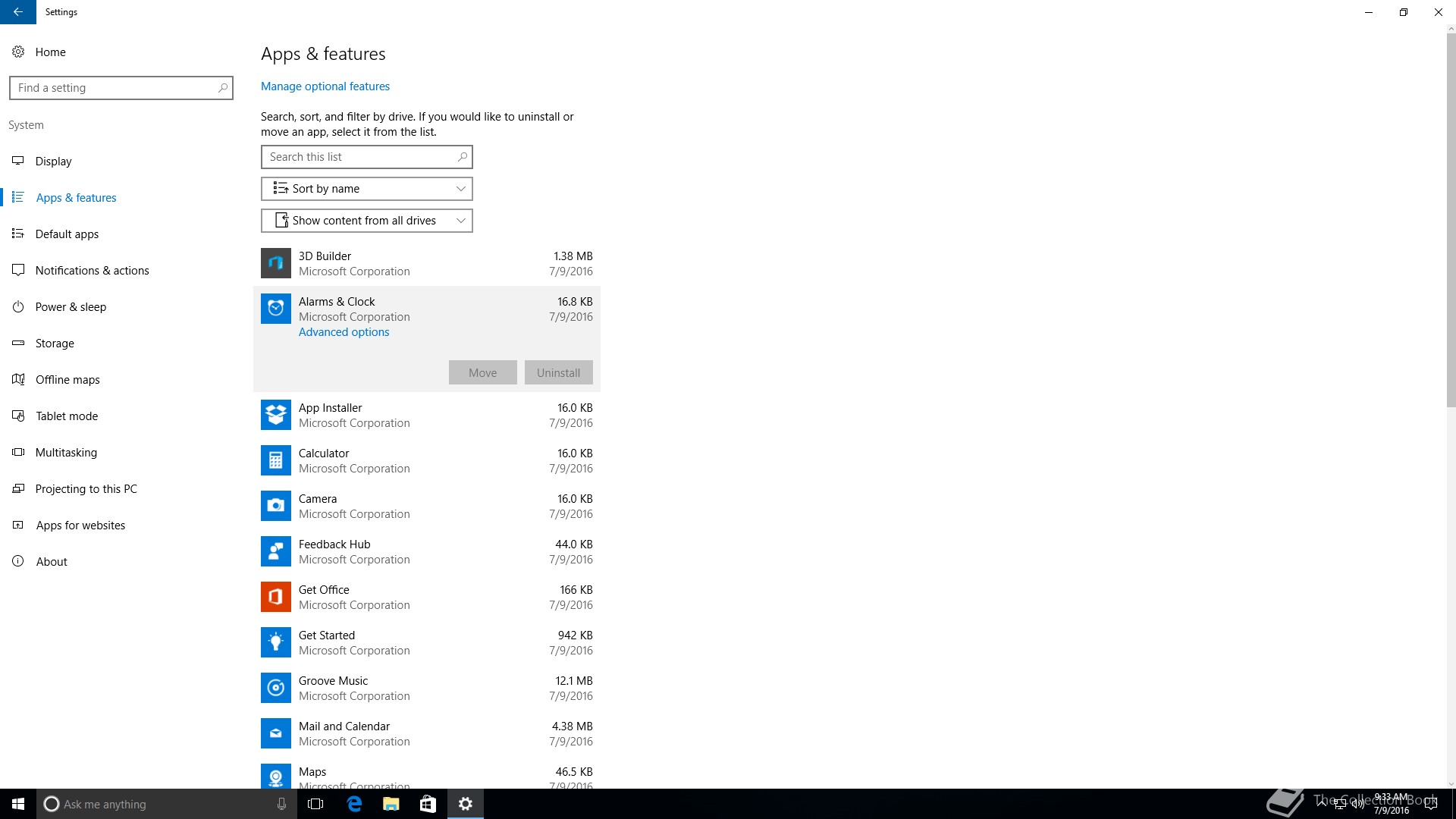
Task: Click the Mail and Calendar app icon
Action: point(276,733)
